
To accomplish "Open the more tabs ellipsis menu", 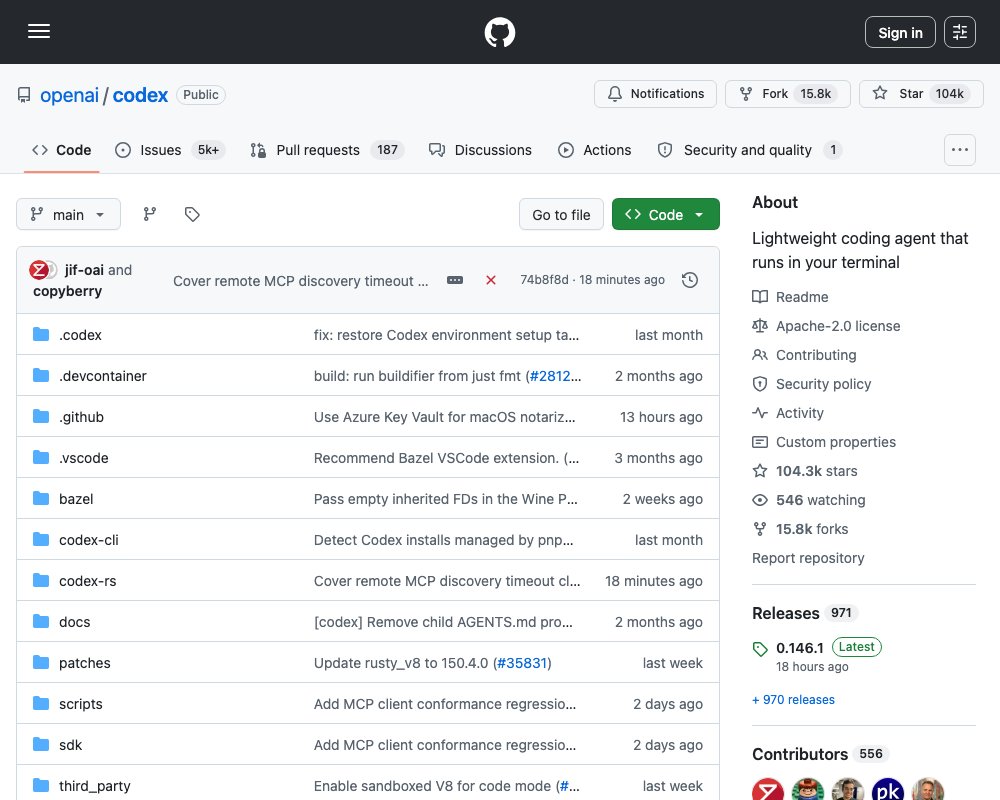I will click(959, 150).
